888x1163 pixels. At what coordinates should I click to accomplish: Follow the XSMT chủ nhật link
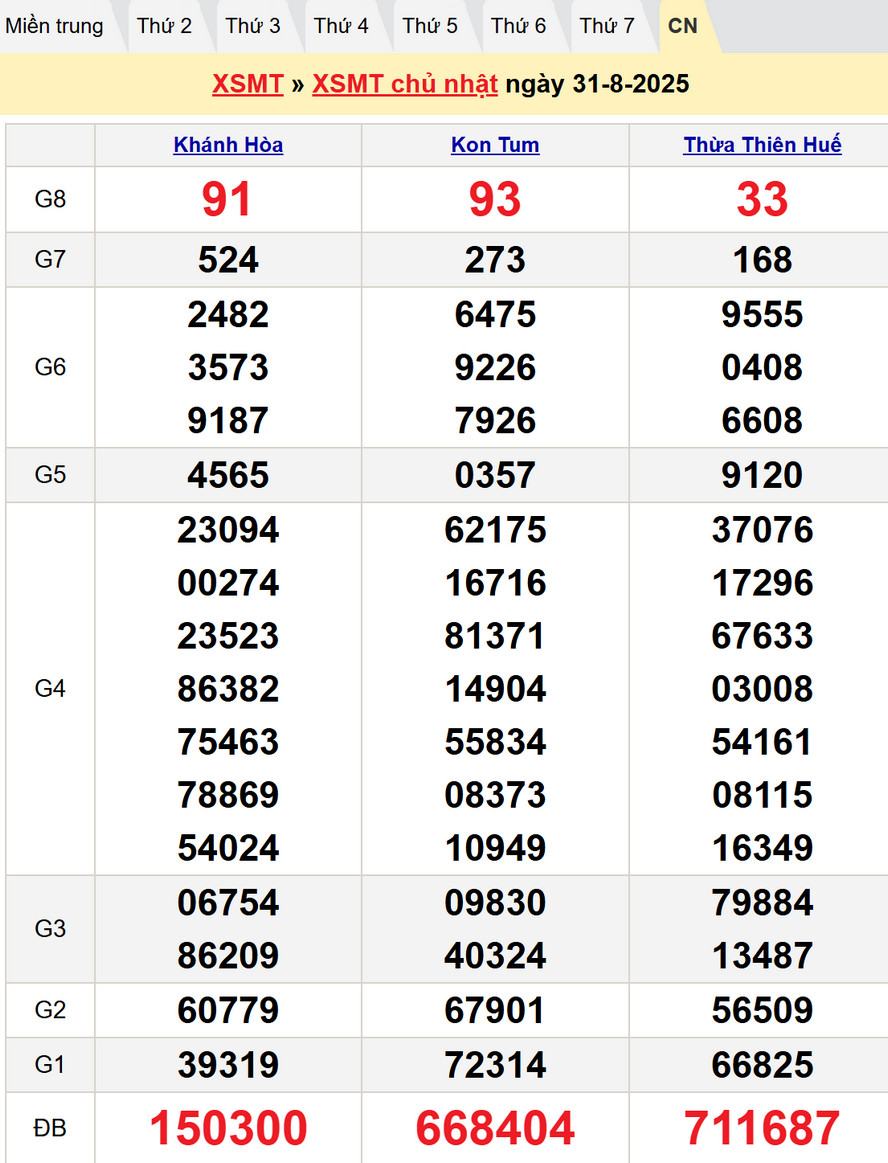click(x=404, y=84)
